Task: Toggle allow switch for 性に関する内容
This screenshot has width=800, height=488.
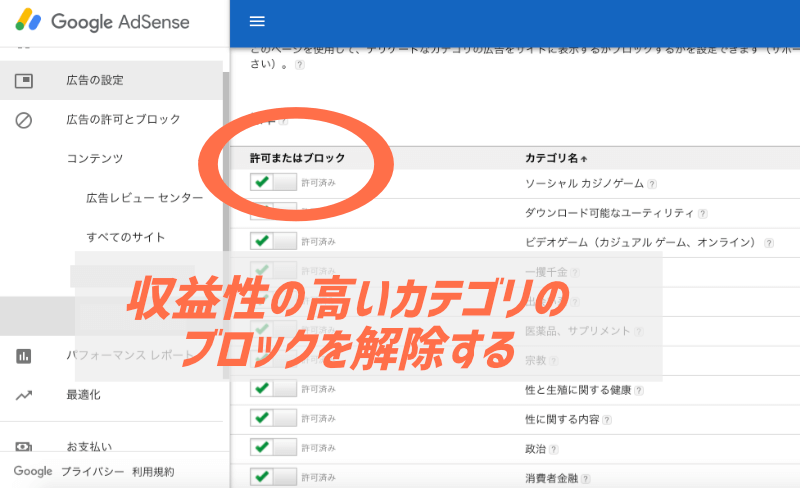Action: coord(273,418)
